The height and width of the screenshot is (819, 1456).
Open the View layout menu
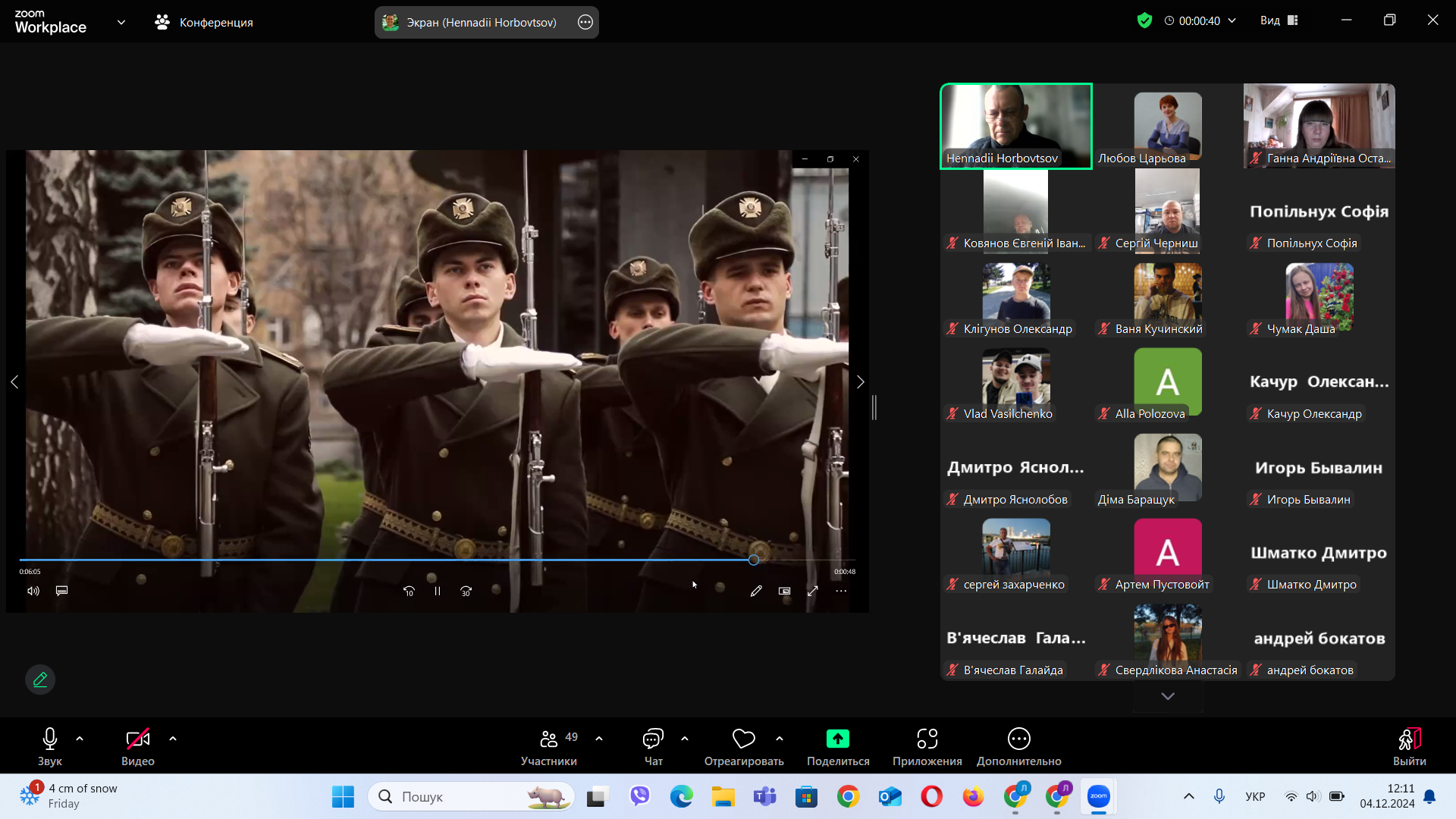(x=1279, y=20)
